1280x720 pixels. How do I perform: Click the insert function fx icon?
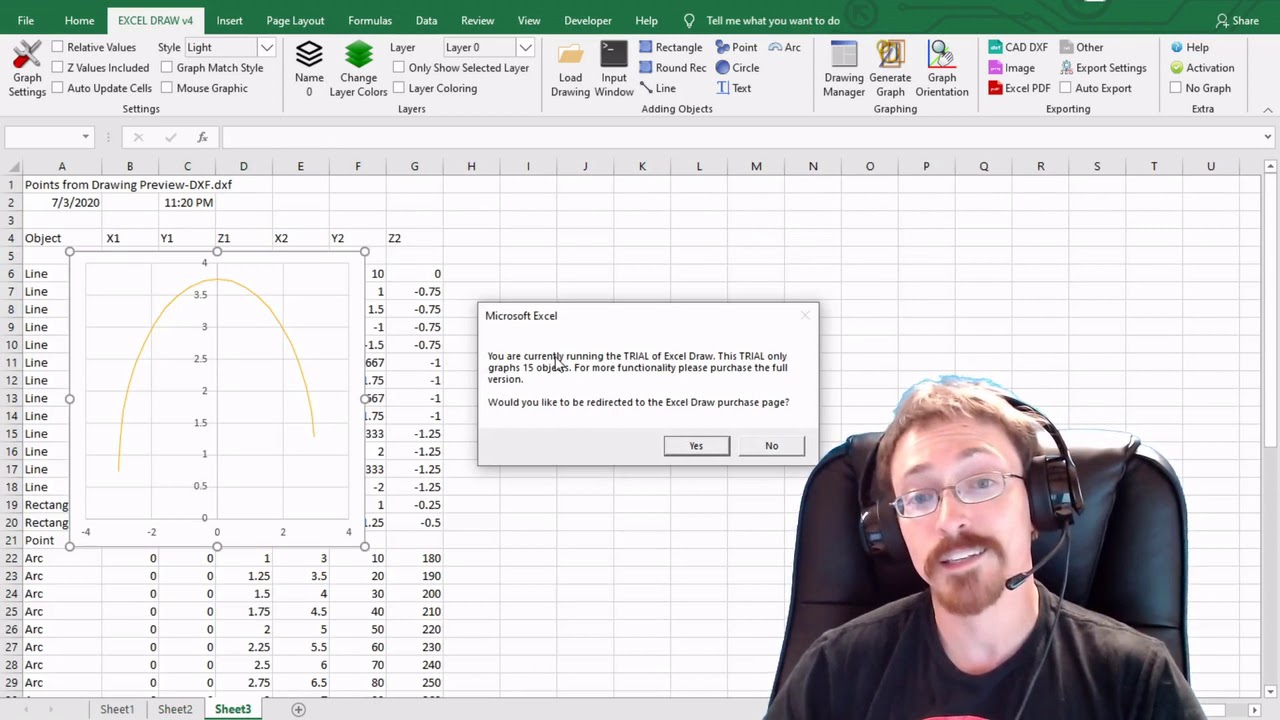point(202,137)
